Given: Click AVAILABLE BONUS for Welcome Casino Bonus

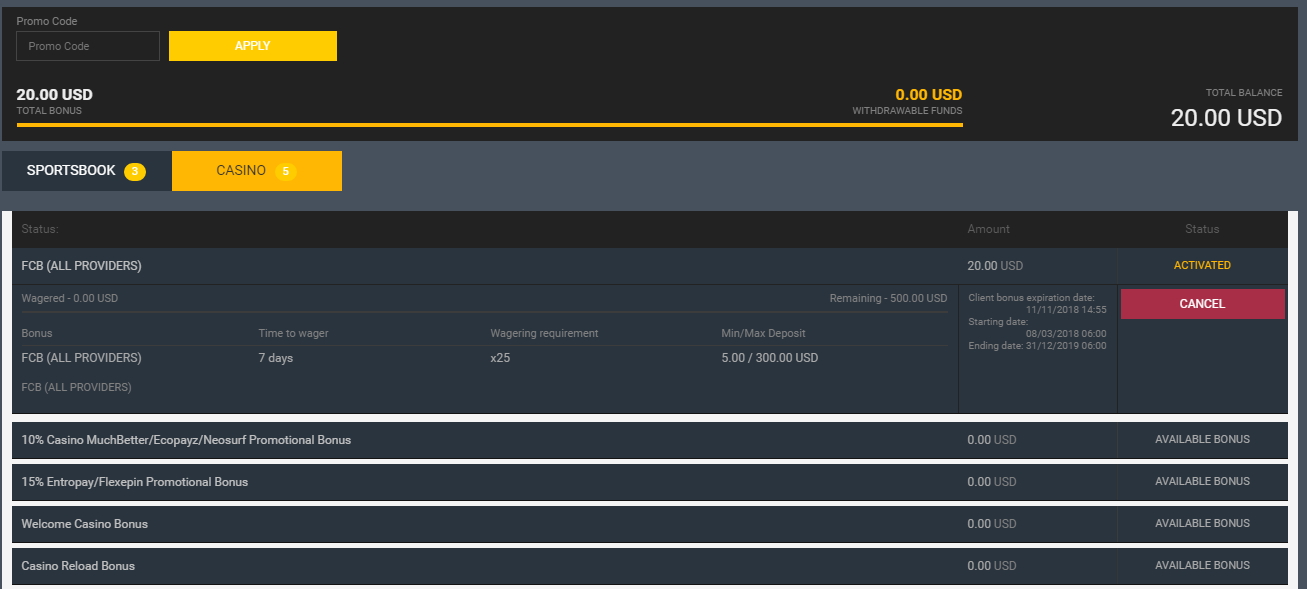Looking at the screenshot, I should point(1202,524).
